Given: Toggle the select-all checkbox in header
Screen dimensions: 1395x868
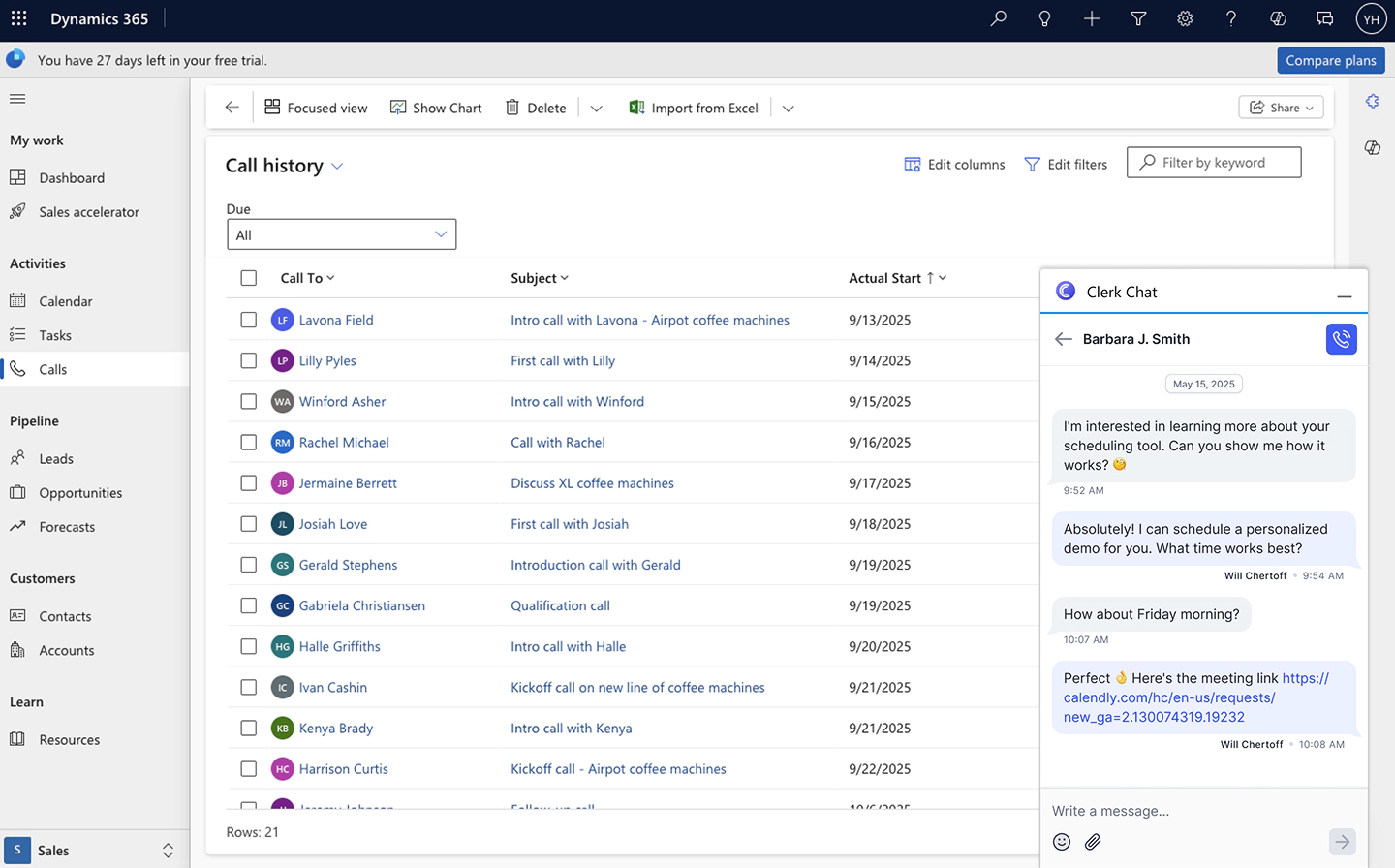Looking at the screenshot, I should click(x=249, y=278).
